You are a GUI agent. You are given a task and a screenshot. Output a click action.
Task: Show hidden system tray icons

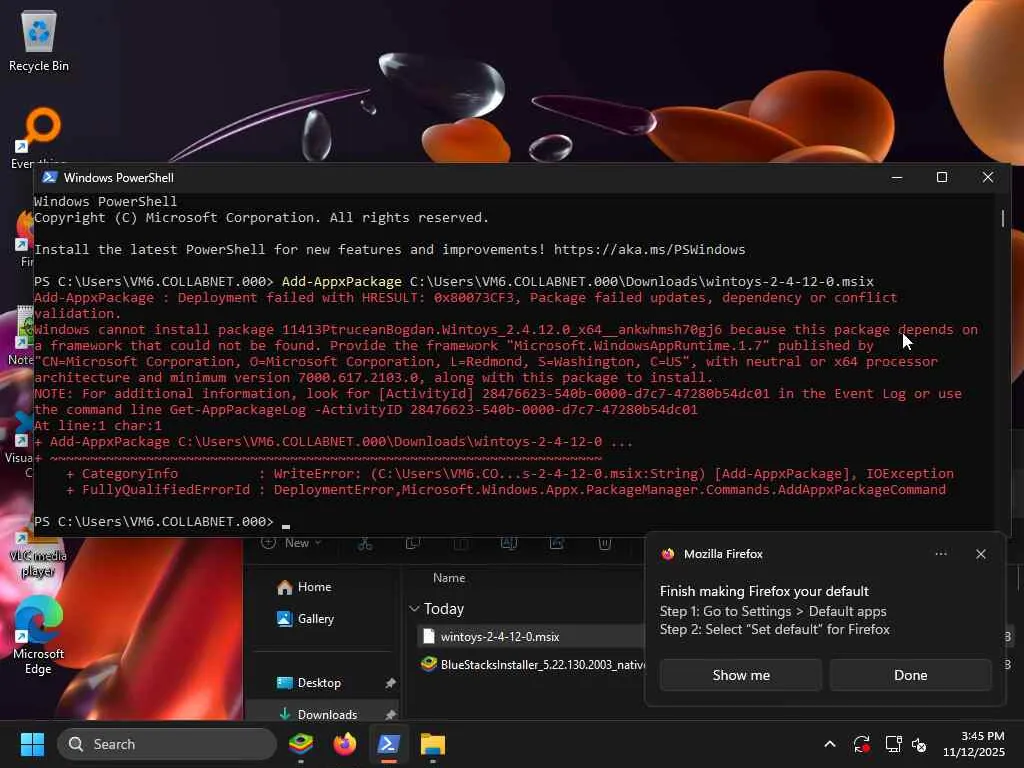829,744
